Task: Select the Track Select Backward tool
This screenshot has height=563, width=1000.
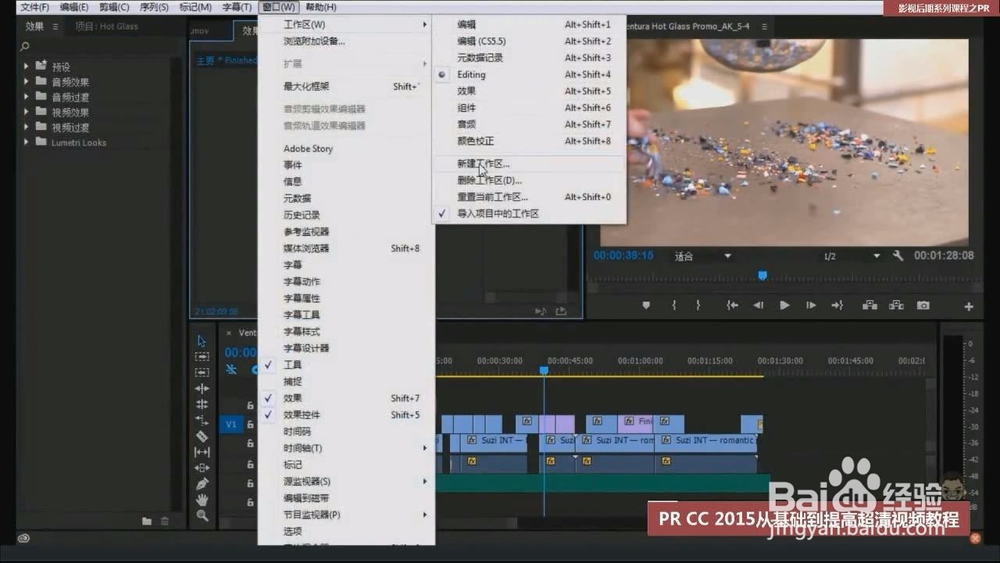Action: pyautogui.click(x=202, y=372)
